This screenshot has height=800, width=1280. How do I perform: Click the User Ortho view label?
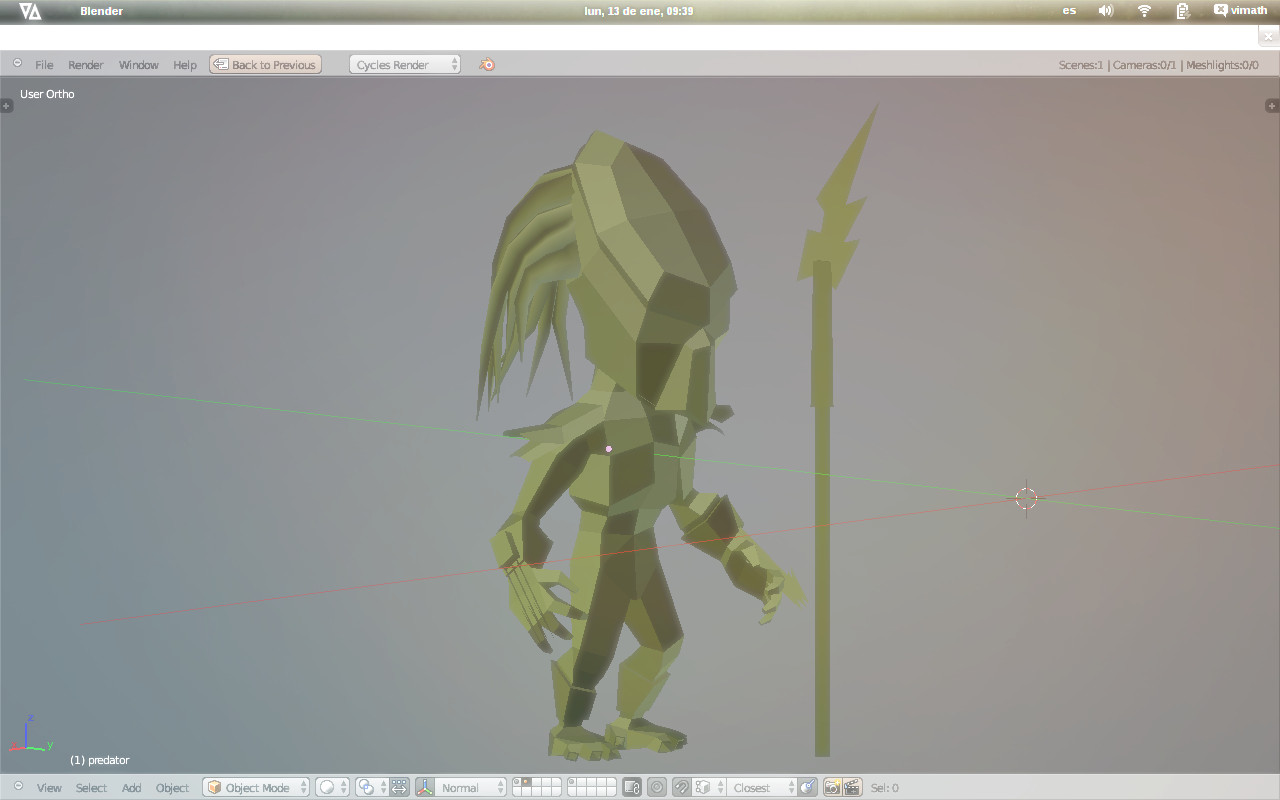47,94
